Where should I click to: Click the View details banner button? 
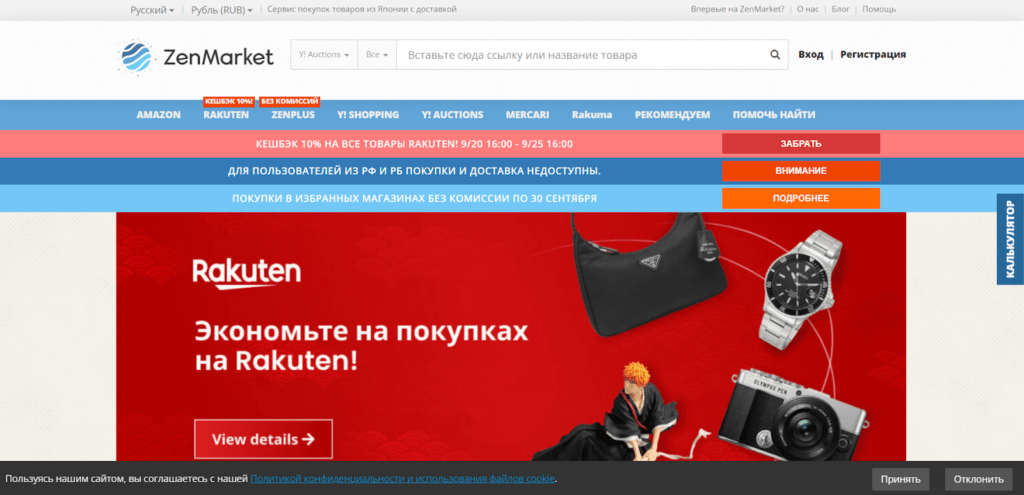point(263,439)
